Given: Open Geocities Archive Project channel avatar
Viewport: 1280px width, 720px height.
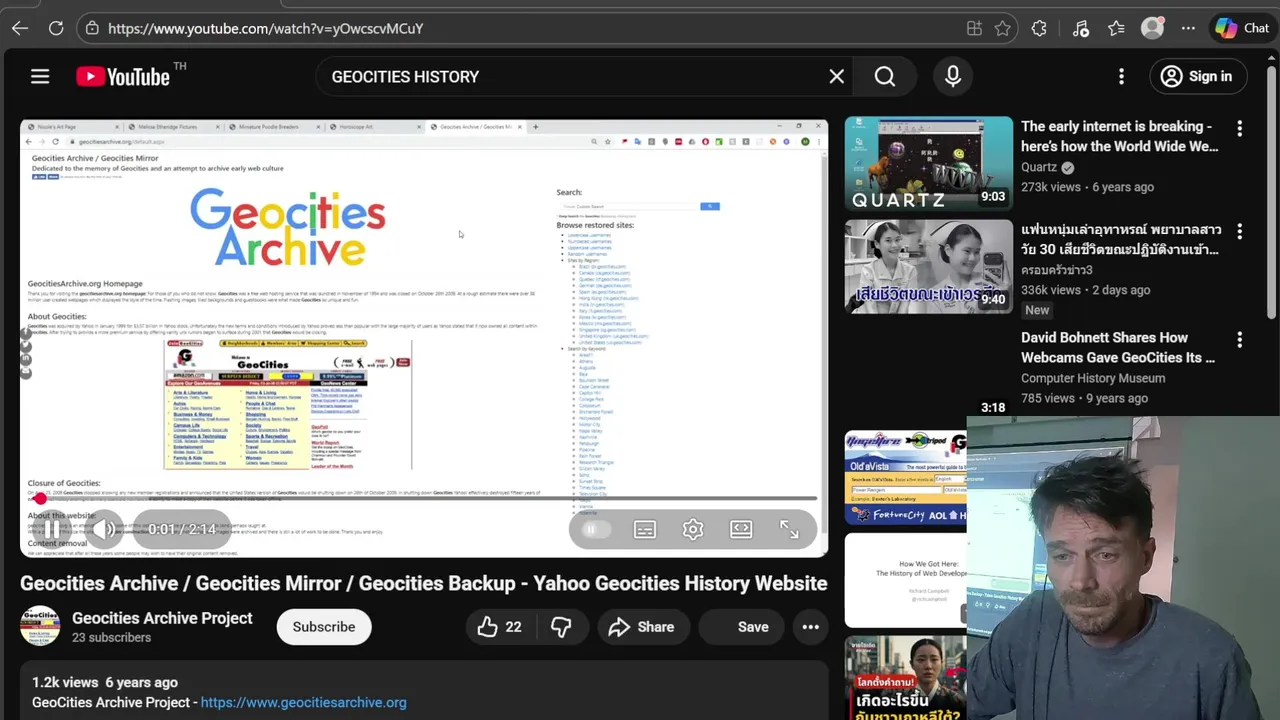Looking at the screenshot, I should tap(40, 627).
